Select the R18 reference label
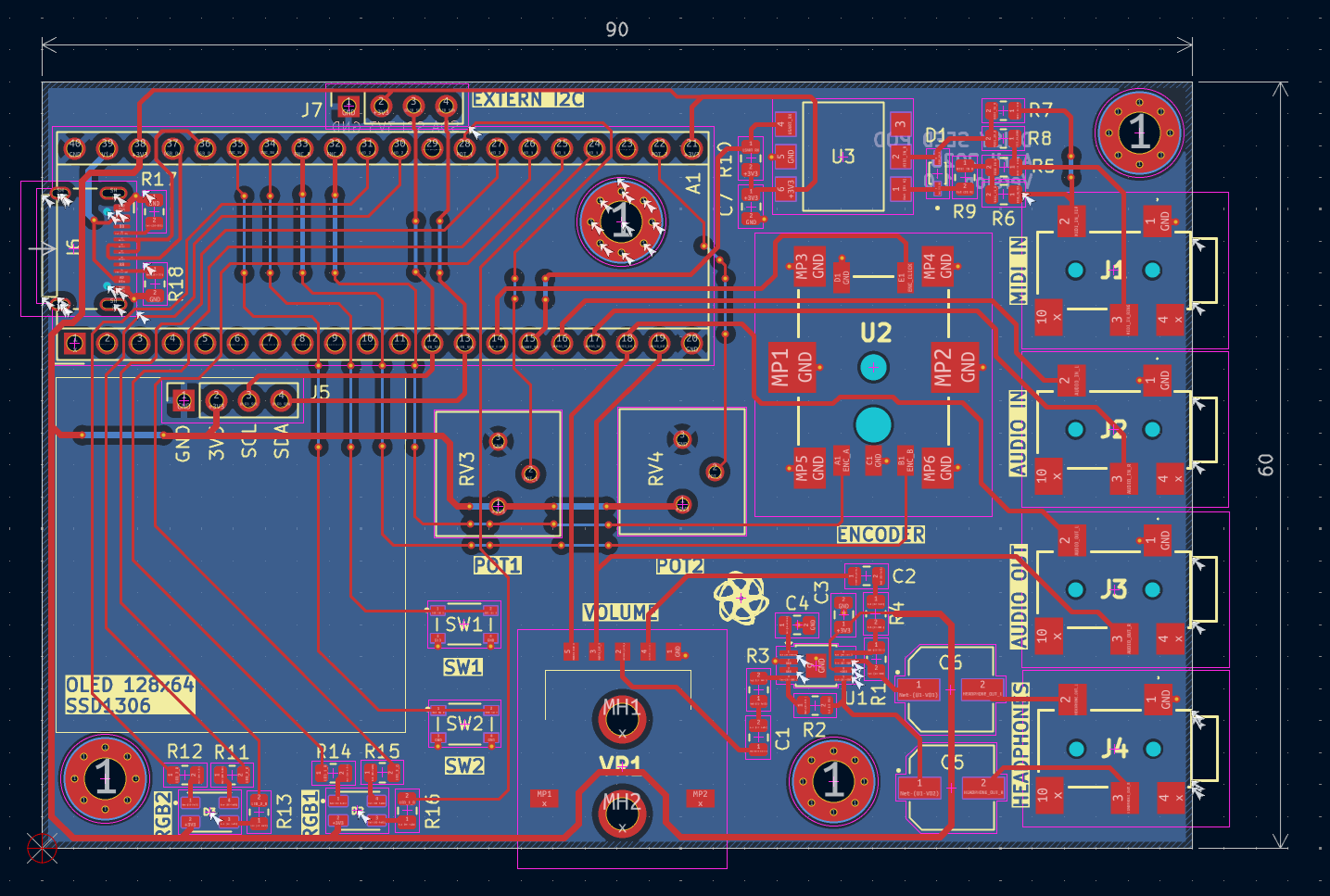 tap(176, 283)
